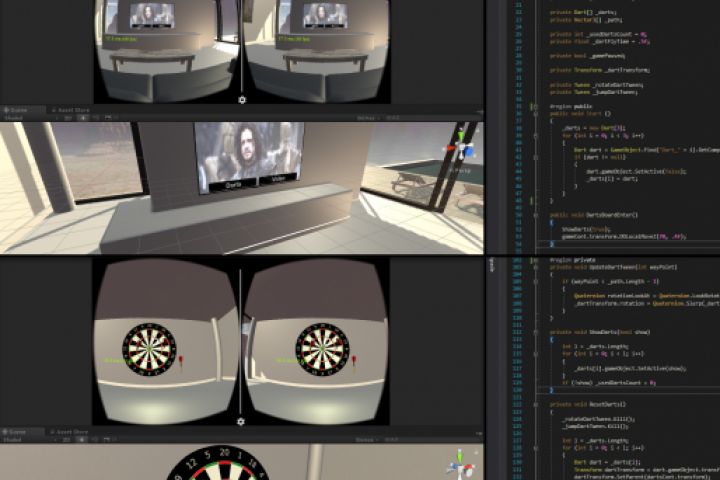This screenshot has height=480, width=720.
Task: Collapse the DartsBoardEnter() method outline
Action: tap(535, 215)
